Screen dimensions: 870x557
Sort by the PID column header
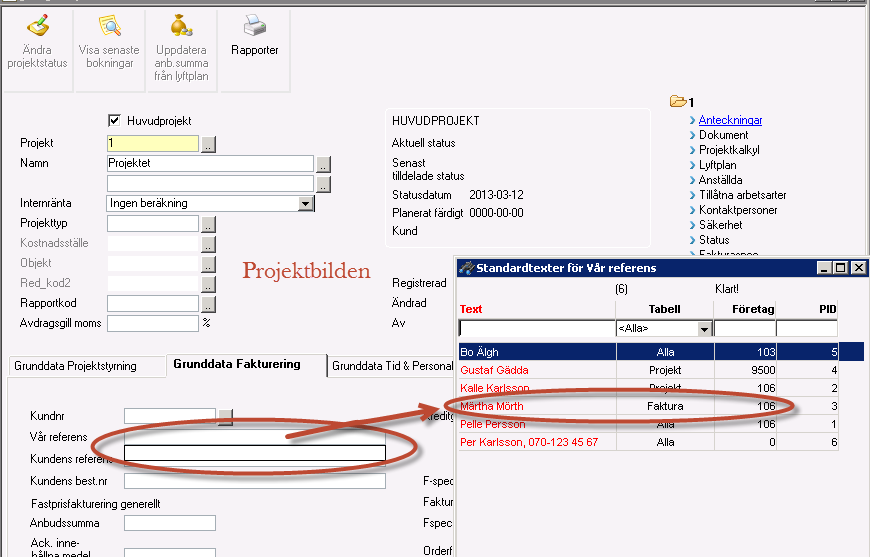coord(828,309)
